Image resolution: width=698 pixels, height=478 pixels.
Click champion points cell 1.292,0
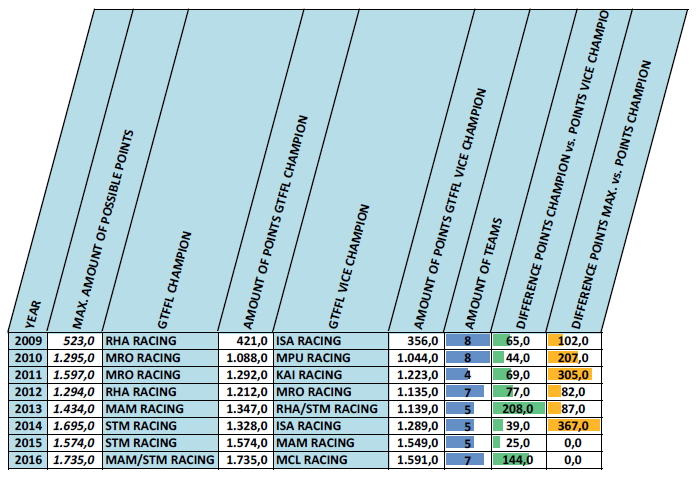246,375
